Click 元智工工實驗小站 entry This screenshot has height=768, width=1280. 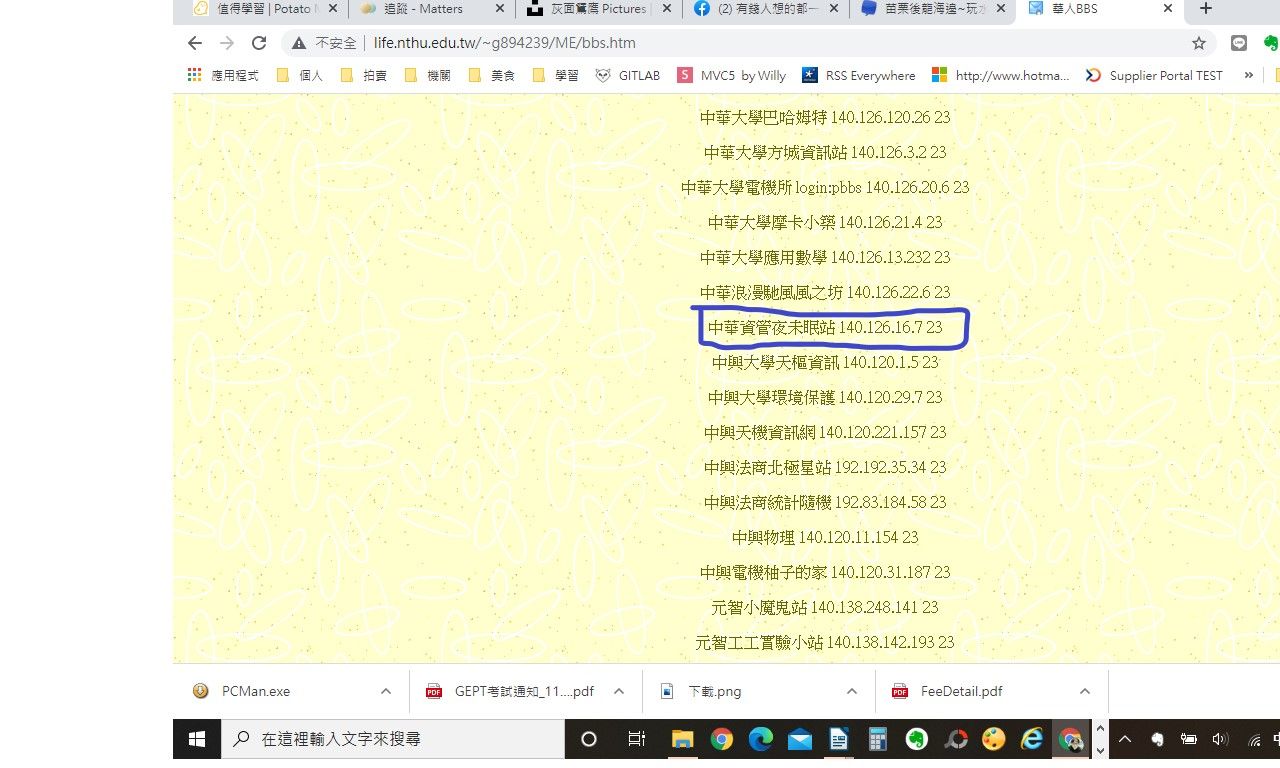point(825,642)
